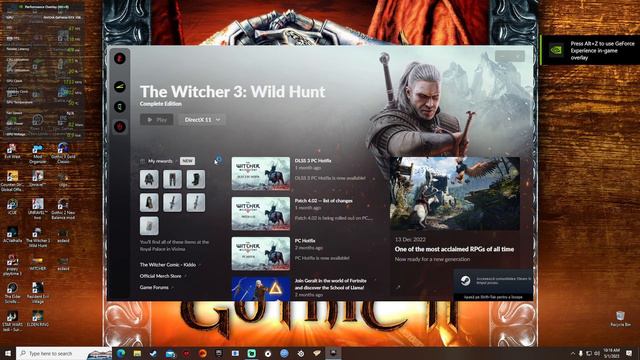
Task: Select the hooded armor reward in second row
Action: (149, 202)
